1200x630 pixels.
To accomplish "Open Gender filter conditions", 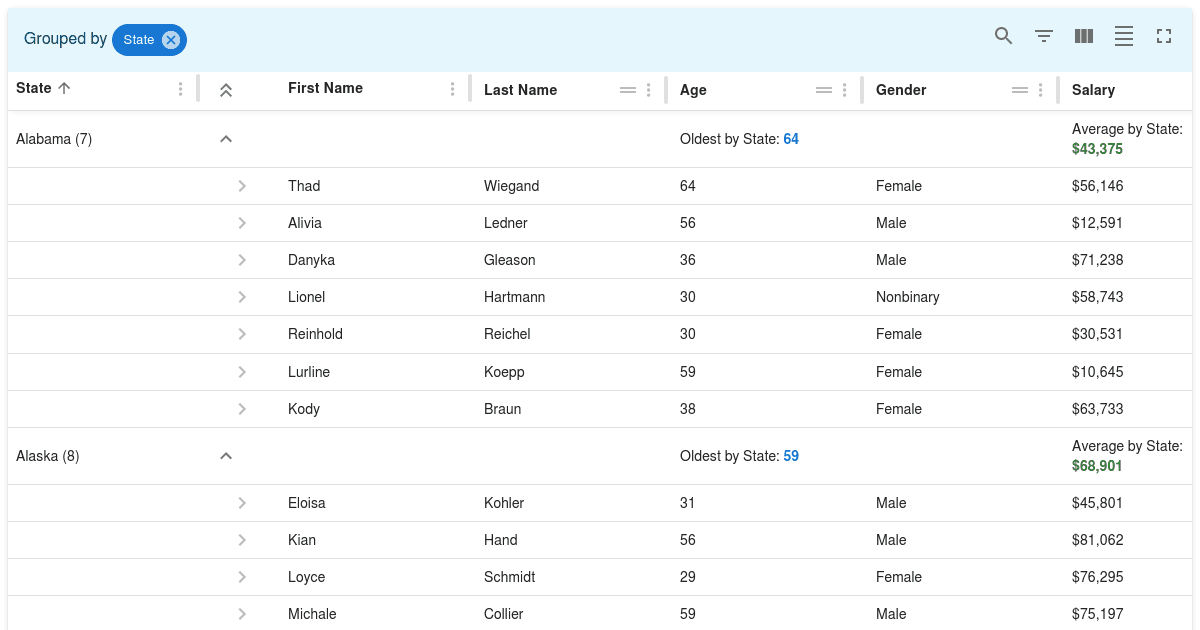I will point(1019,89).
